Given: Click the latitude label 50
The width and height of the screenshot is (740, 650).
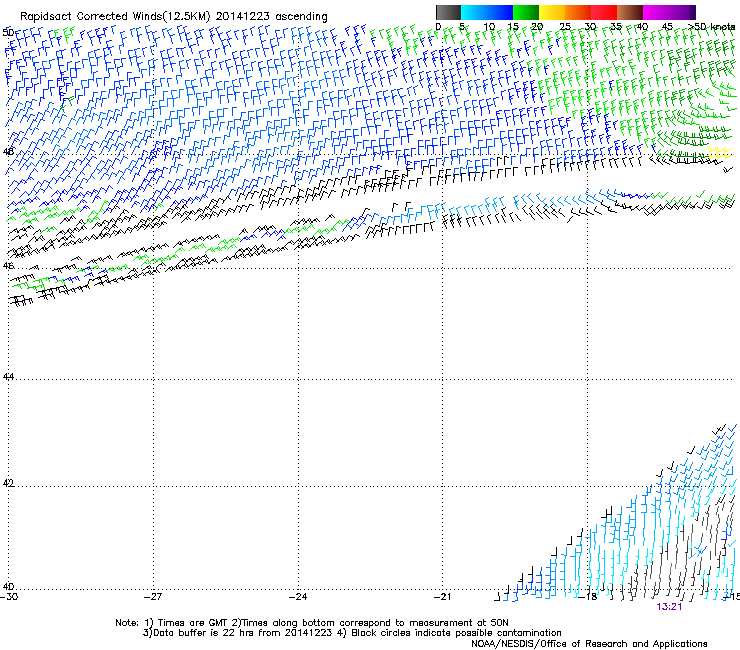Looking at the screenshot, I should click(x=8, y=33).
